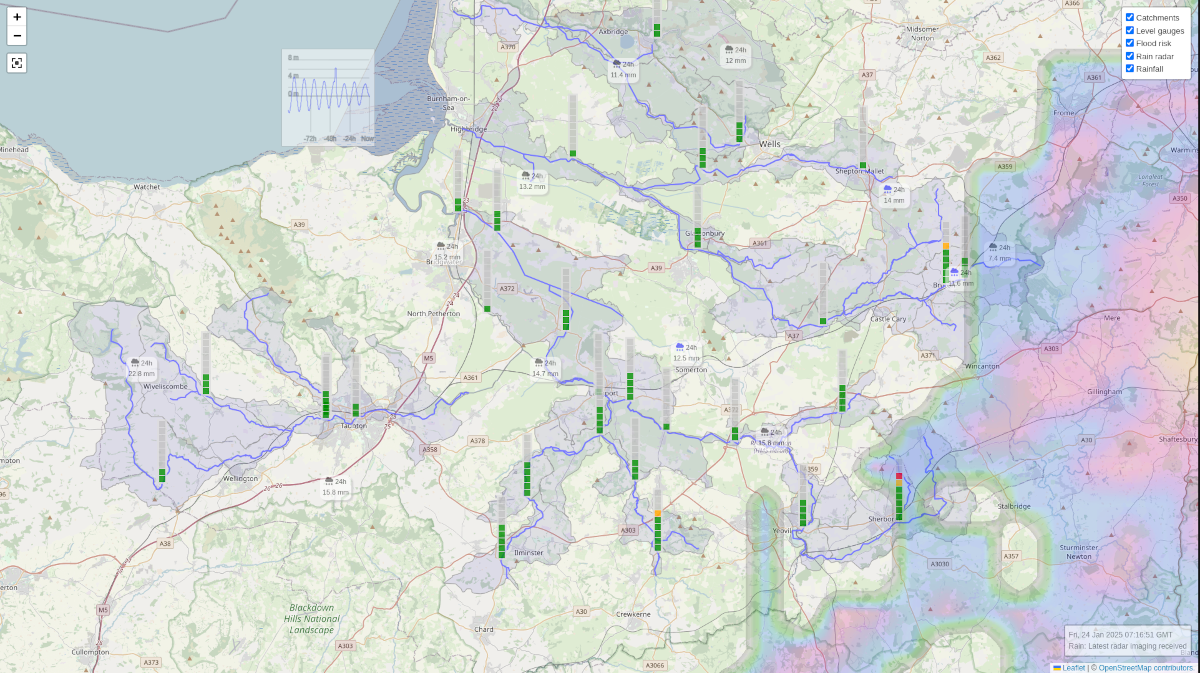Click the 12 mm rainfall marker north of Wells
The width and height of the screenshot is (1200, 673).
(x=735, y=54)
